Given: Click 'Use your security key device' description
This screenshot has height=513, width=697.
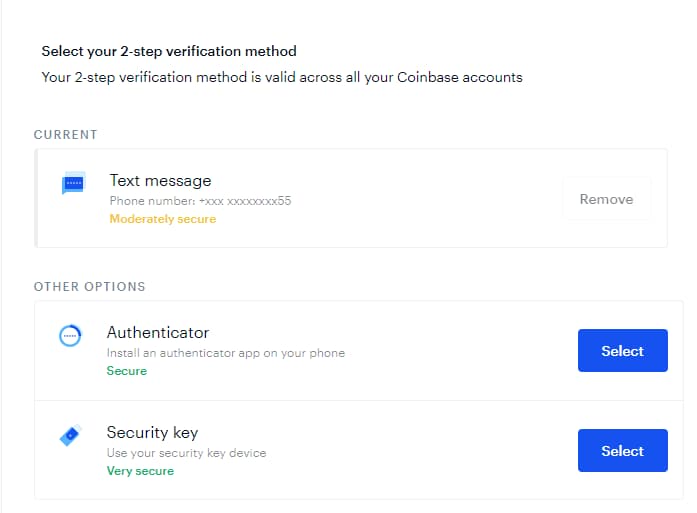Looking at the screenshot, I should pyautogui.click(x=186, y=453).
